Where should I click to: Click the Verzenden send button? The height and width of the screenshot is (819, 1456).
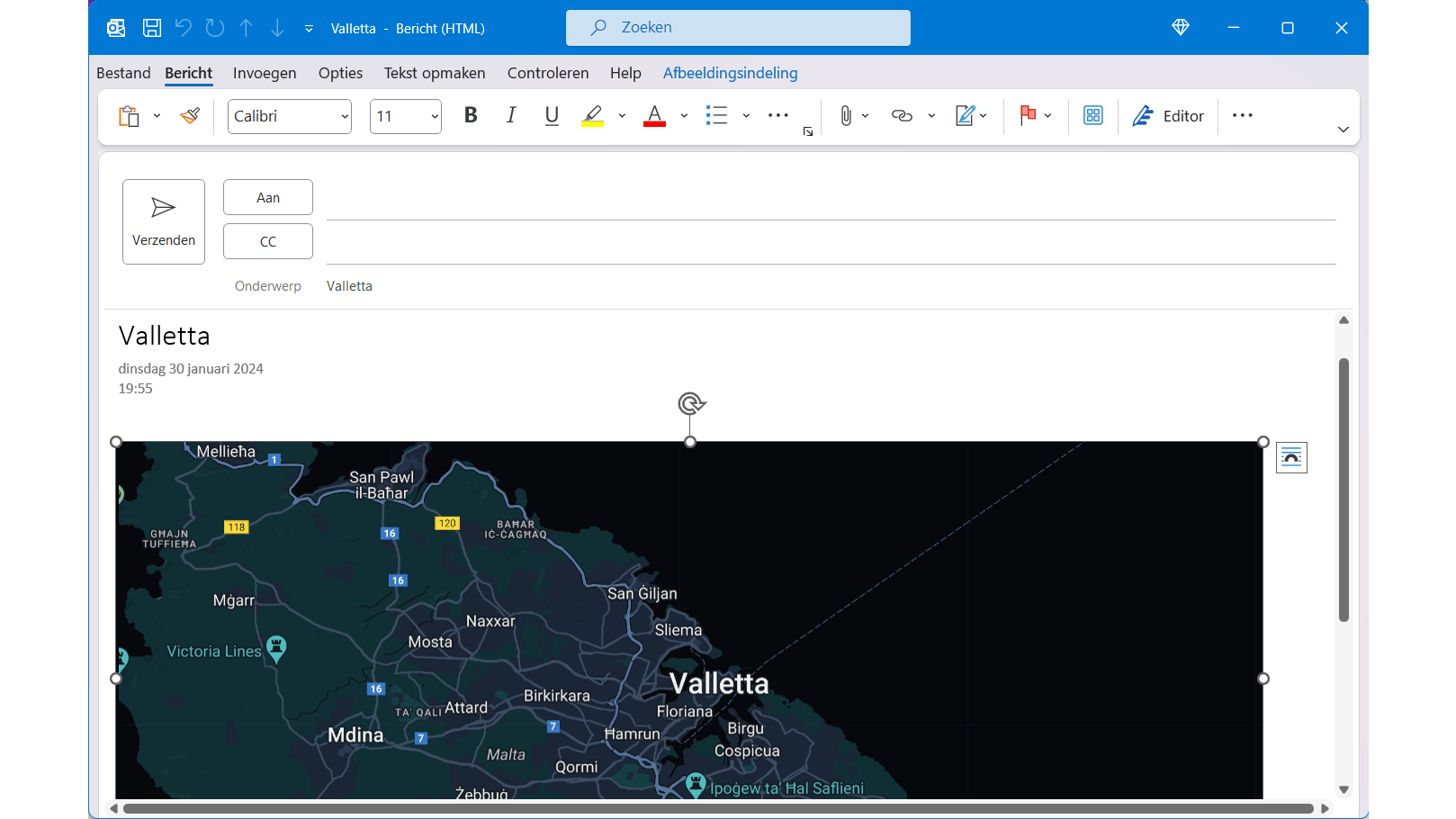[164, 221]
